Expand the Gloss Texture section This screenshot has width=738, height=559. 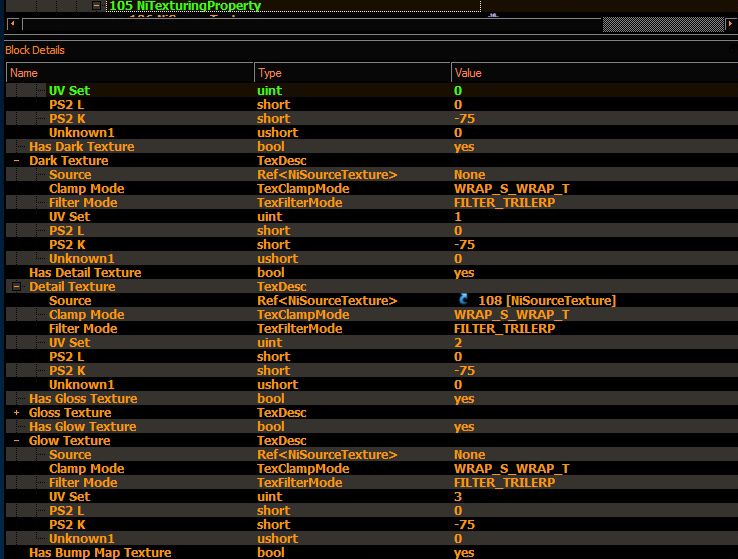tap(16, 413)
